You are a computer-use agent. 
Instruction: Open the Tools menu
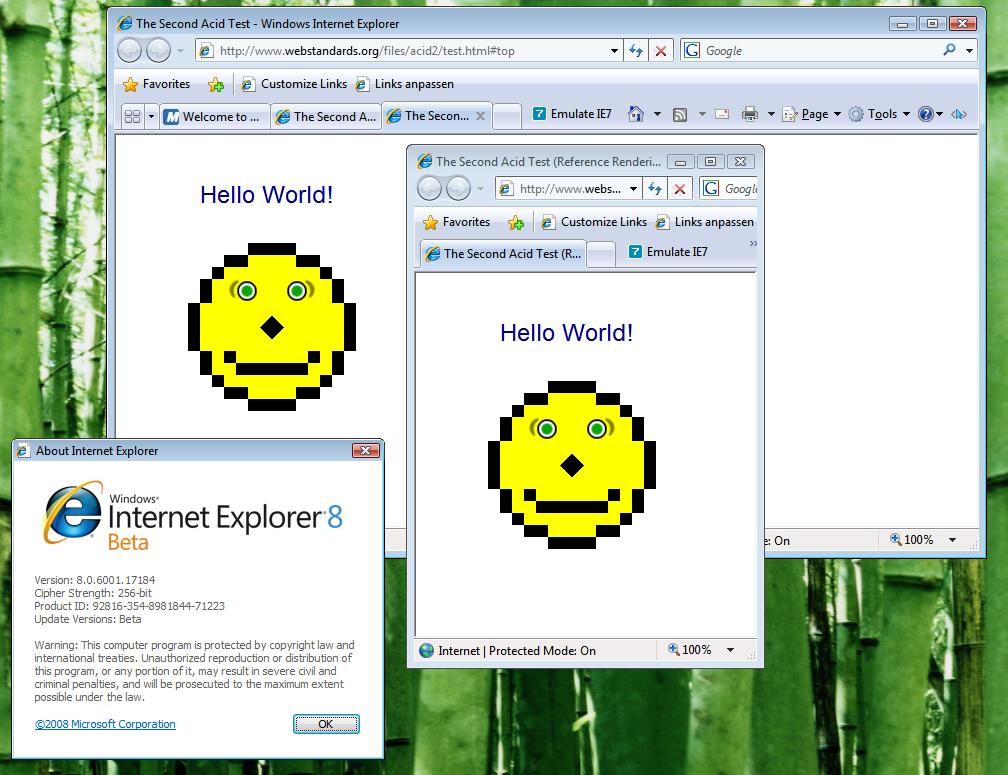click(879, 114)
